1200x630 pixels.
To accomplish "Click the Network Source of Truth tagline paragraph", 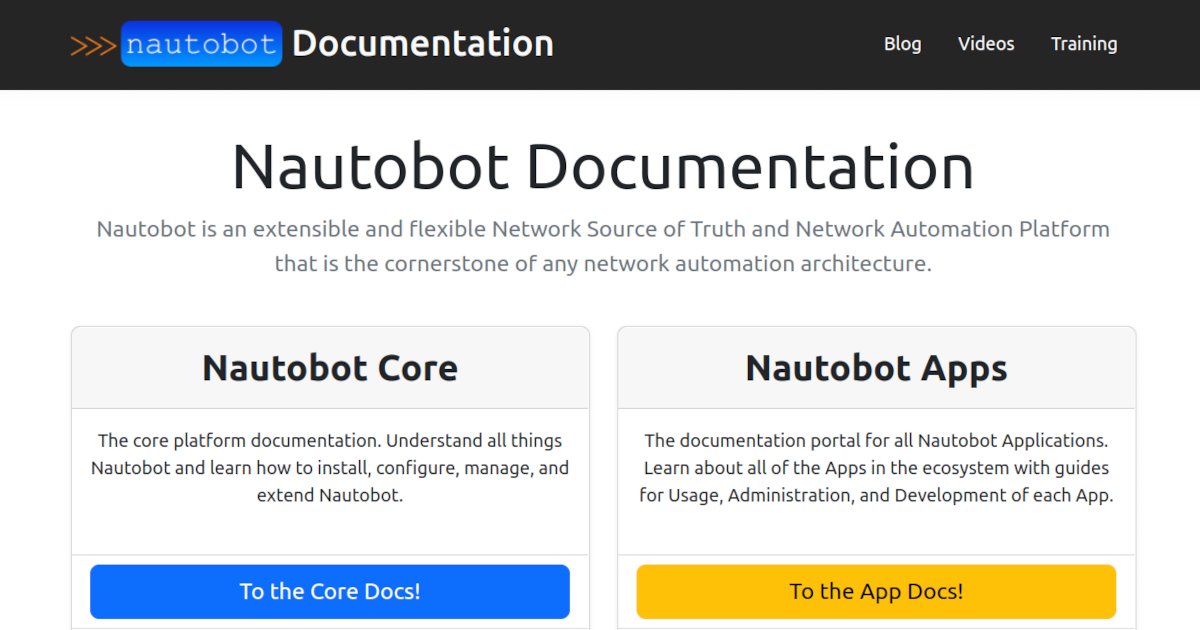I will [603, 246].
